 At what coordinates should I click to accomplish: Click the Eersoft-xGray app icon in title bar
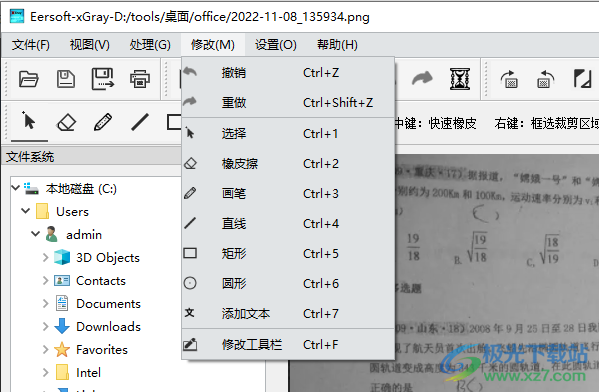click(x=17, y=16)
